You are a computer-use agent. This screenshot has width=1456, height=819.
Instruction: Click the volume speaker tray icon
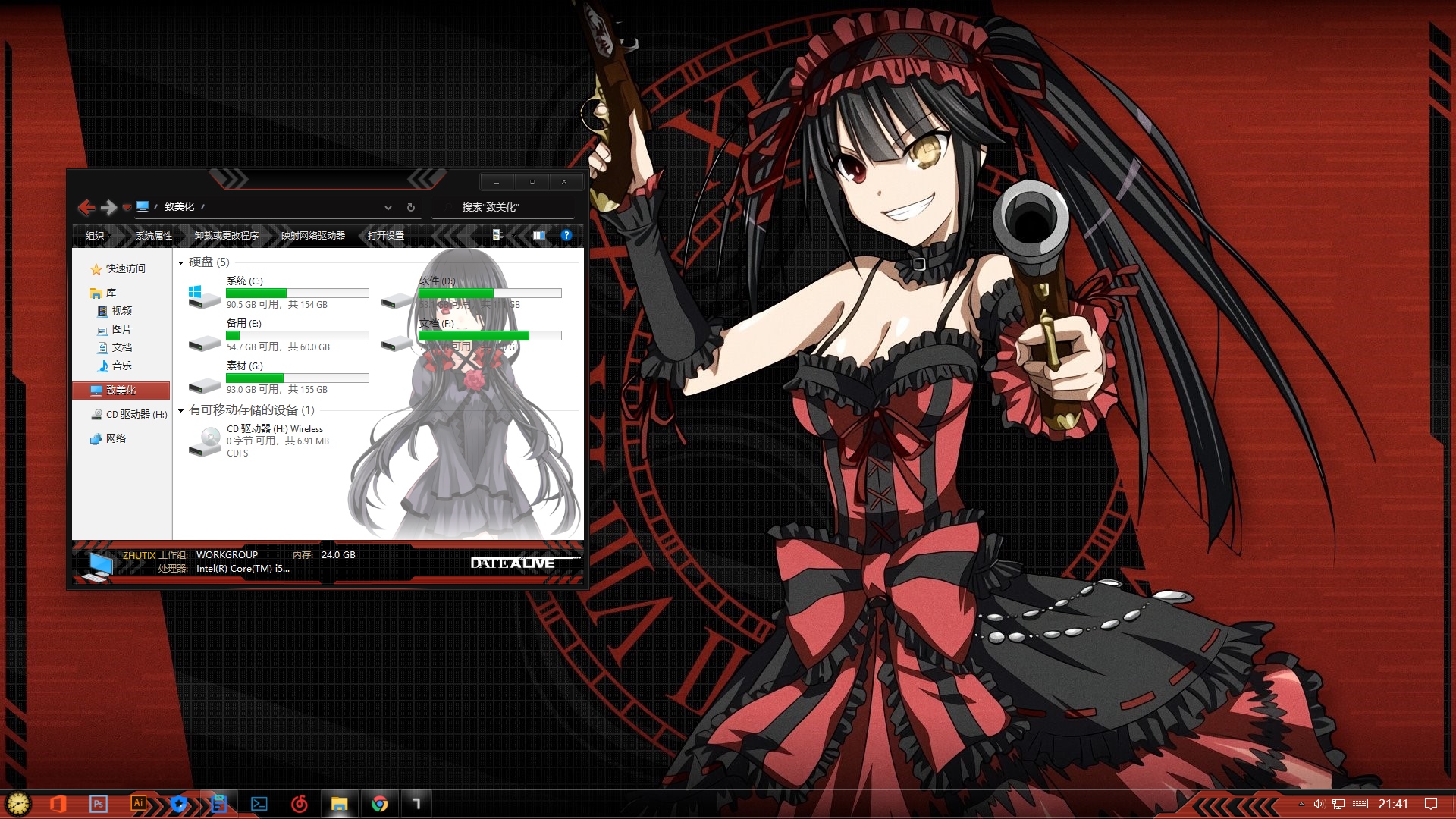[1319, 804]
